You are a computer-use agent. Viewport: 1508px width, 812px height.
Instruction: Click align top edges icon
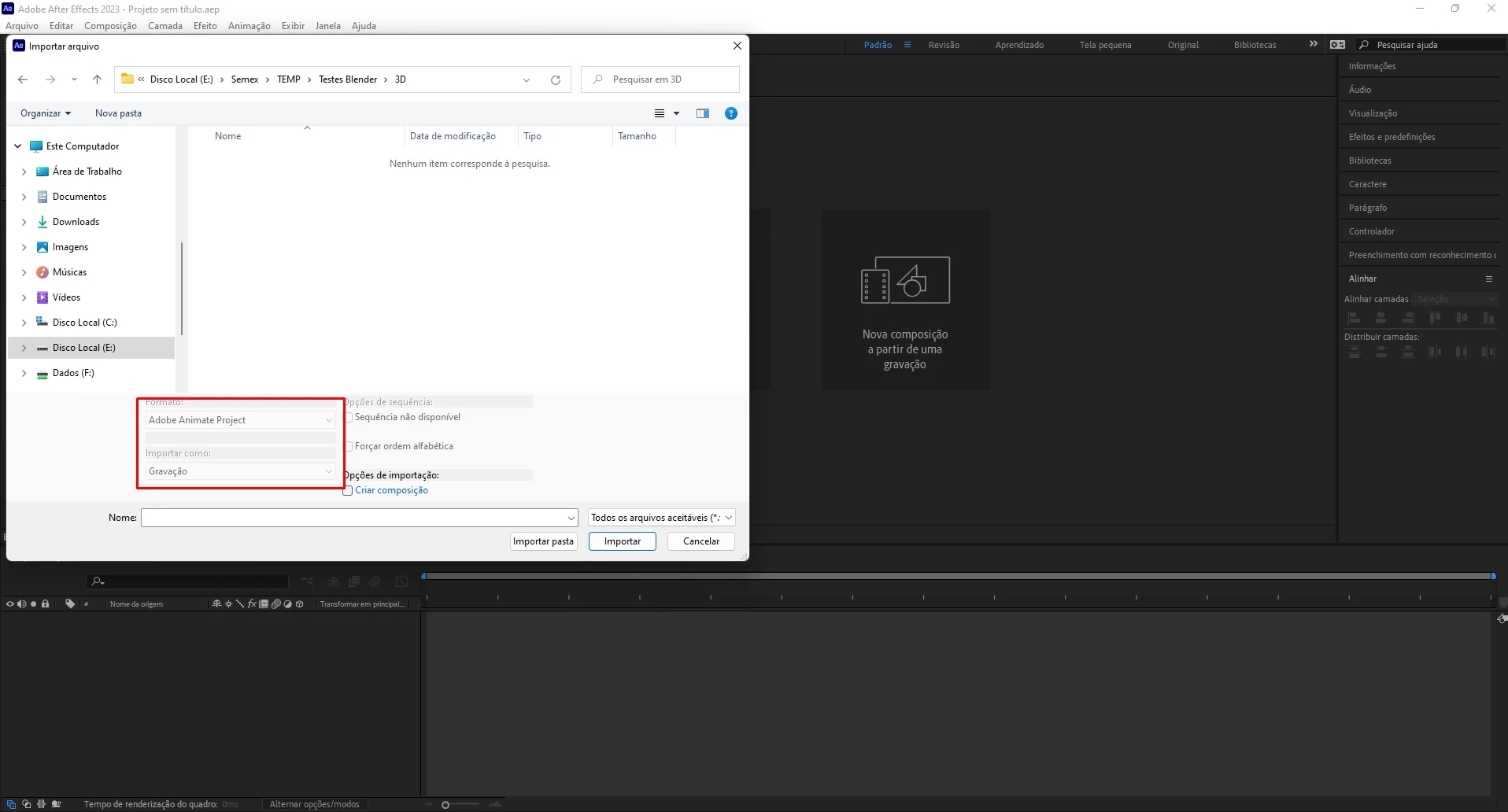(x=1435, y=318)
